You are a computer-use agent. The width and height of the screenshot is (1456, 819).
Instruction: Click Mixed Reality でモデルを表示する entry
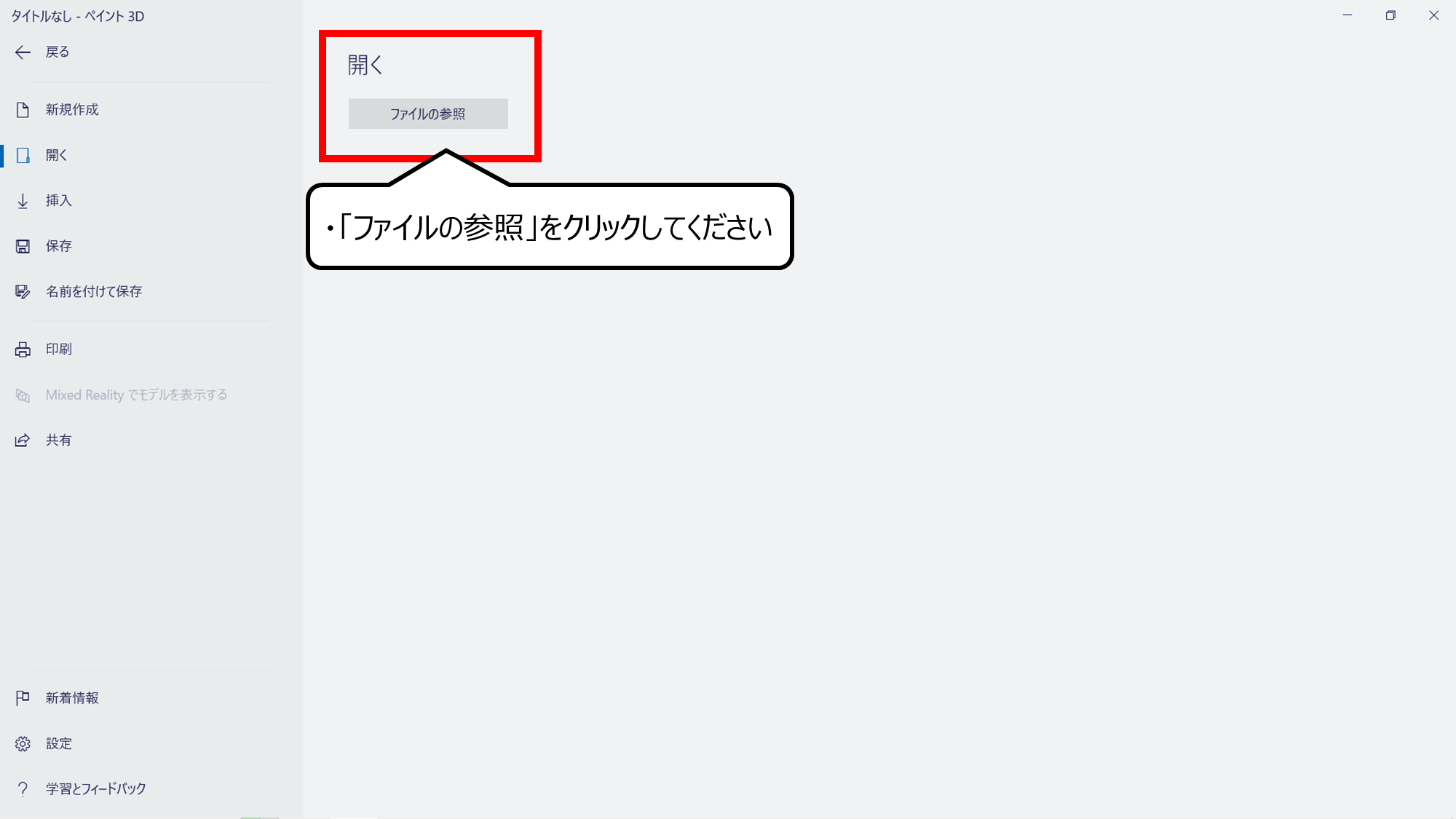(136, 395)
